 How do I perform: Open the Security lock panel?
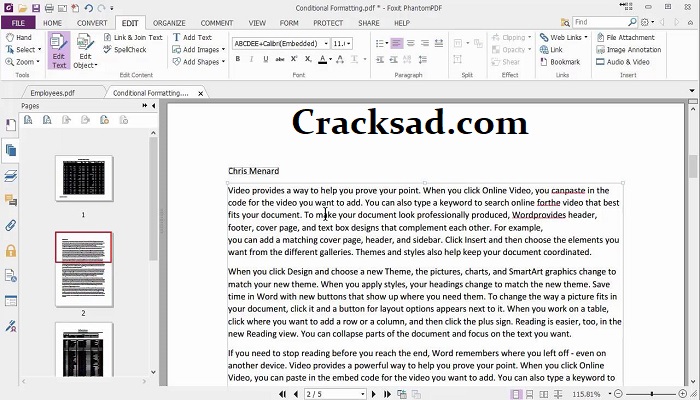(x=11, y=250)
